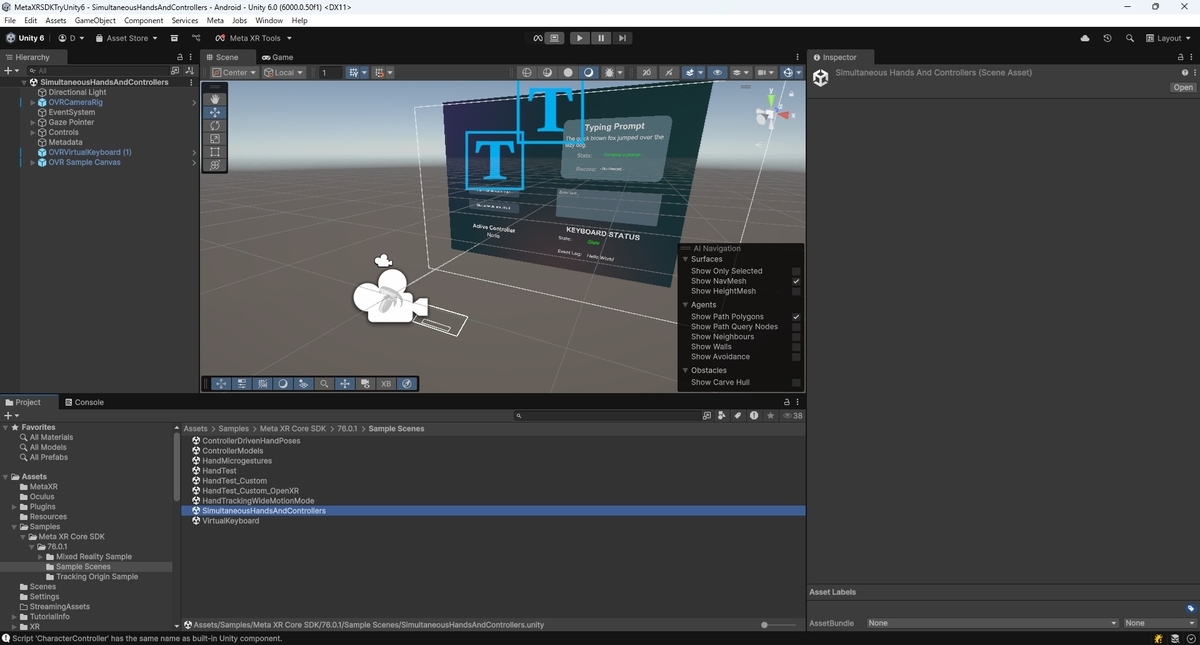Viewport: 1200px width, 645px height.
Task: Click the Hierarchy search-by-type icon
Action: click(175, 71)
